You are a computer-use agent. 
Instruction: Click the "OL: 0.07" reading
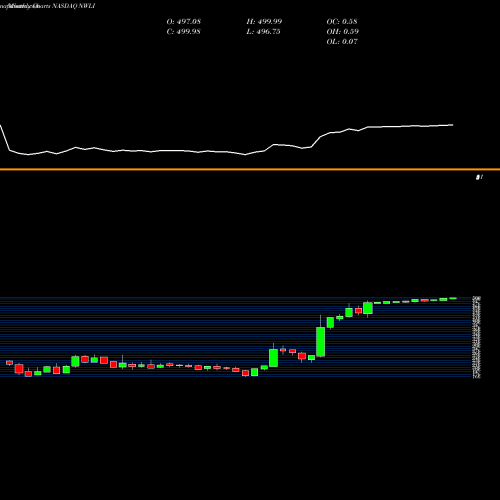[342, 42]
